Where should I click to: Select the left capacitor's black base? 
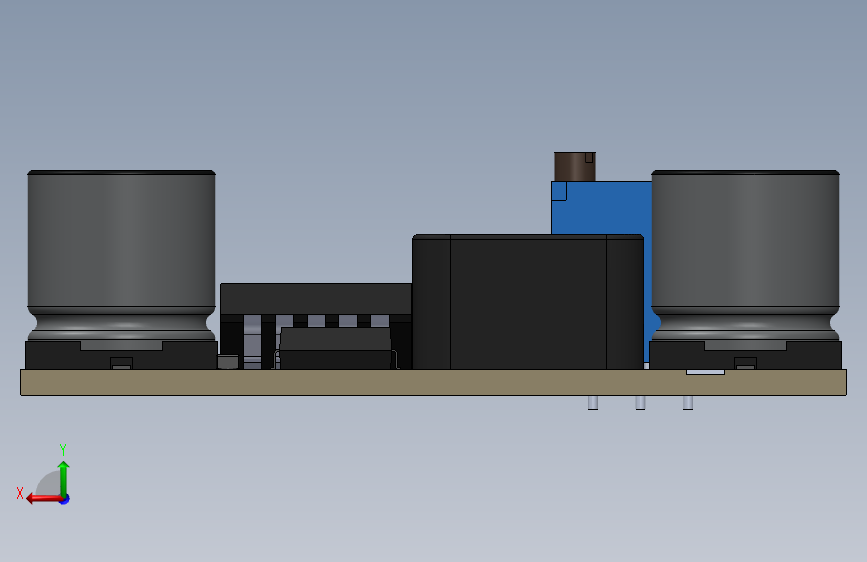tap(121, 355)
